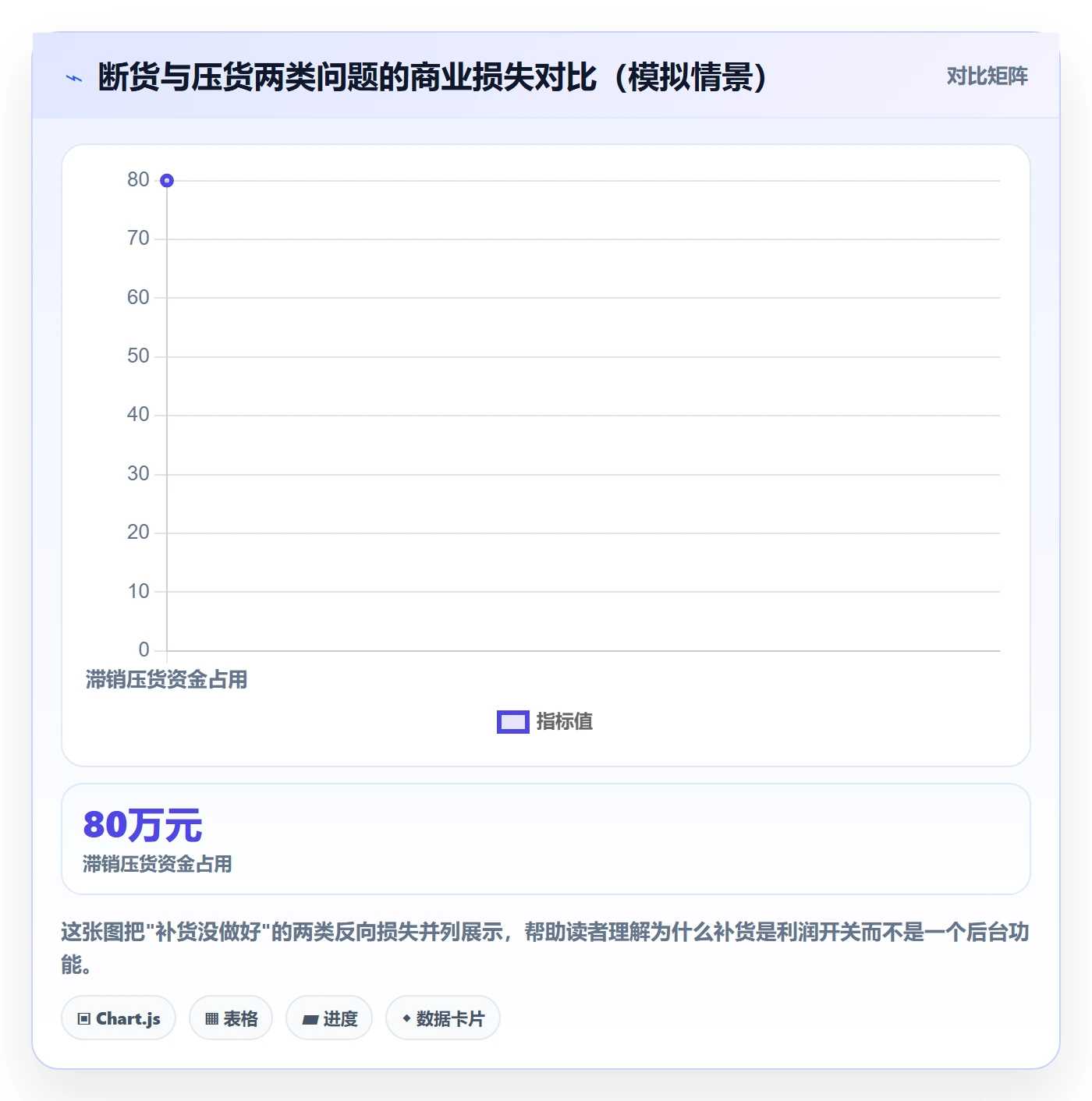This screenshot has width=1092, height=1101.
Task: Select the 进度 tag
Action: 329,1018
